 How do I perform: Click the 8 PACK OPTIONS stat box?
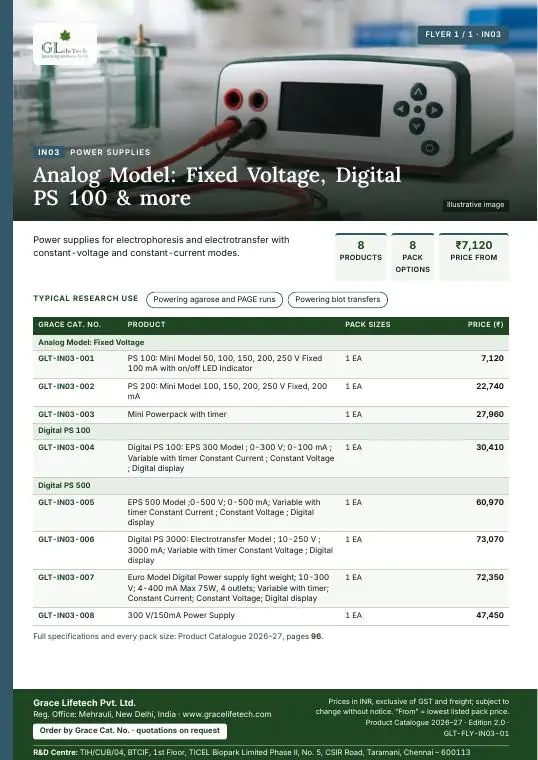coord(412,256)
